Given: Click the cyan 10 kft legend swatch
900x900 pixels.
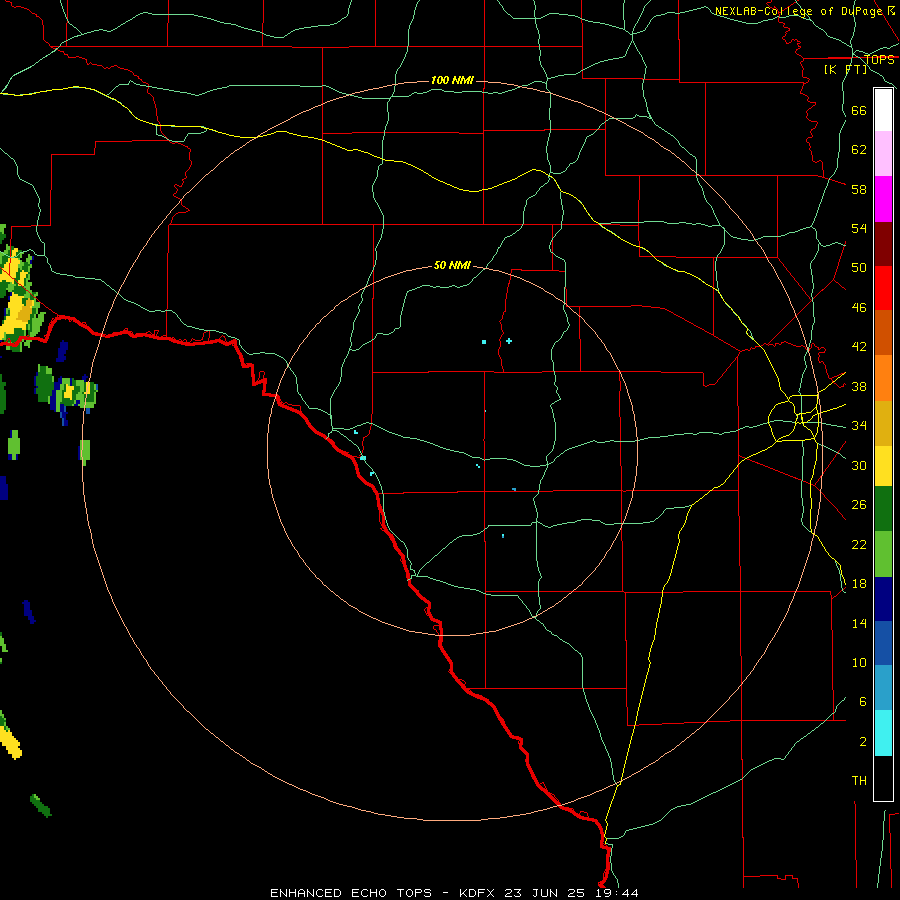Looking at the screenshot, I should tap(883, 733).
